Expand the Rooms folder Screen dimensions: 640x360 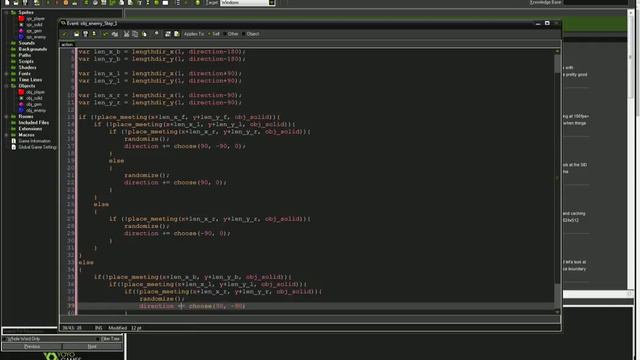6,116
